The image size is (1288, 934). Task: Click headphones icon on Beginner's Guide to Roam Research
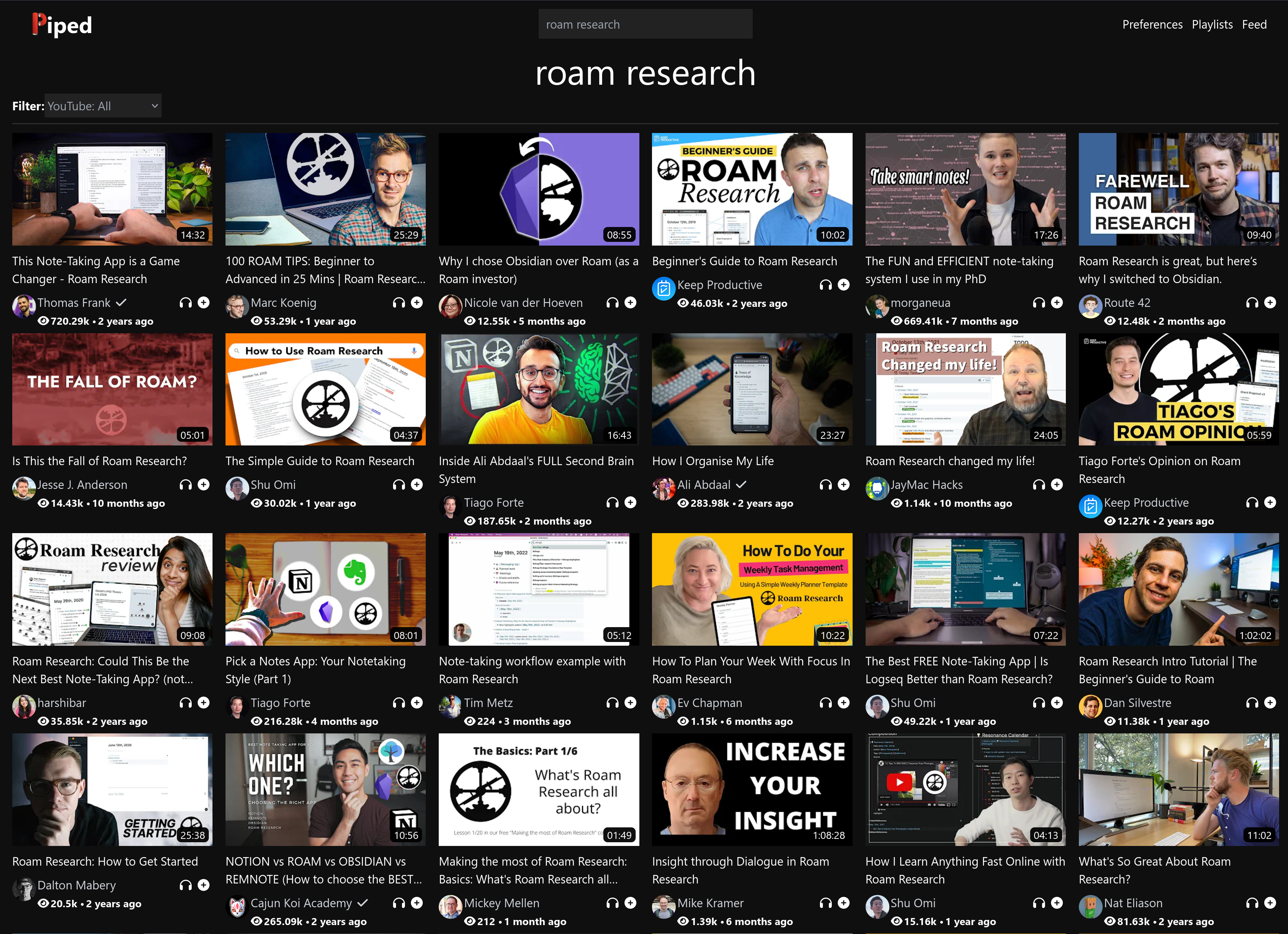(826, 285)
